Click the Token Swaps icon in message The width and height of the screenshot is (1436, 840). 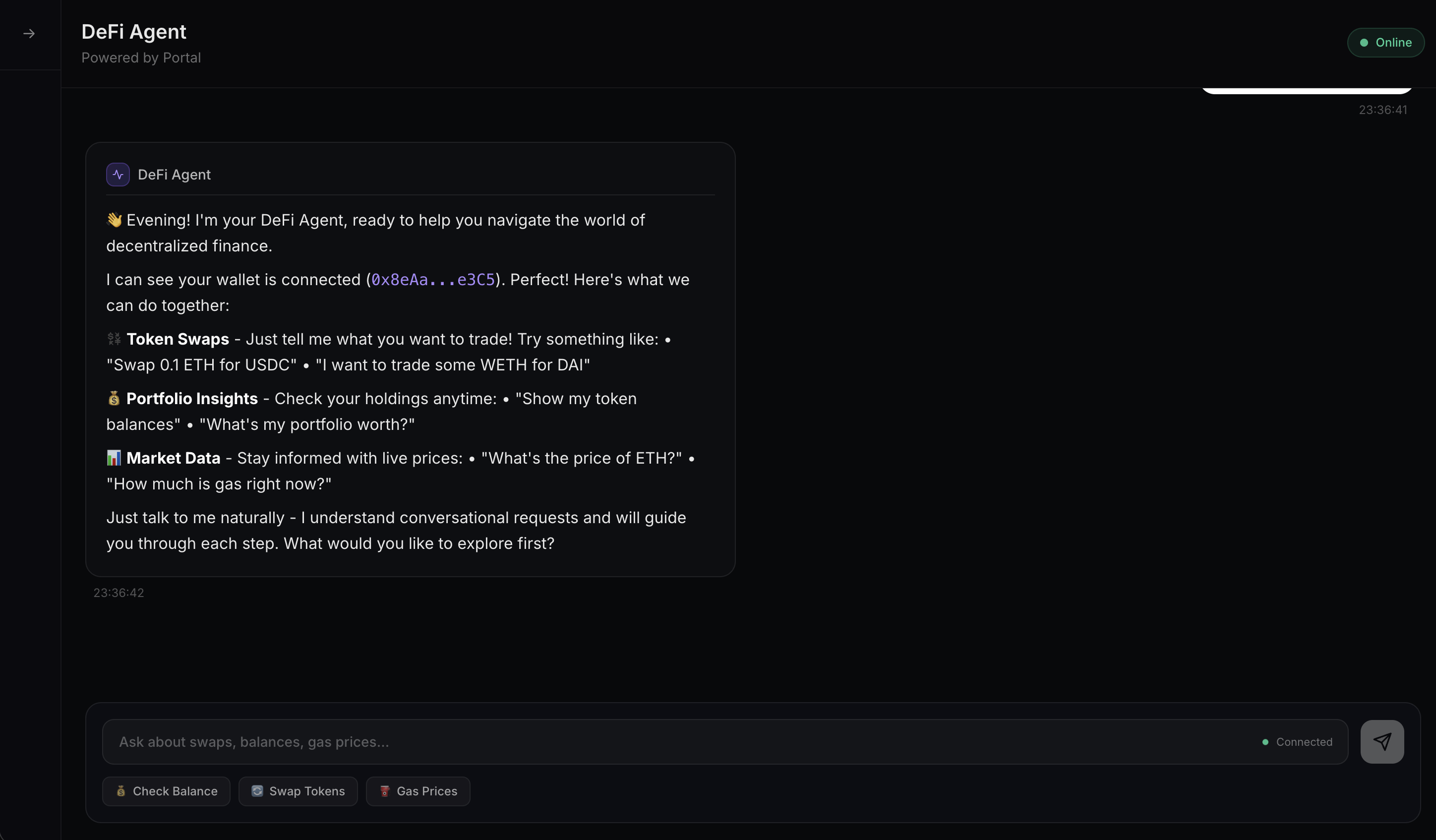pos(114,339)
